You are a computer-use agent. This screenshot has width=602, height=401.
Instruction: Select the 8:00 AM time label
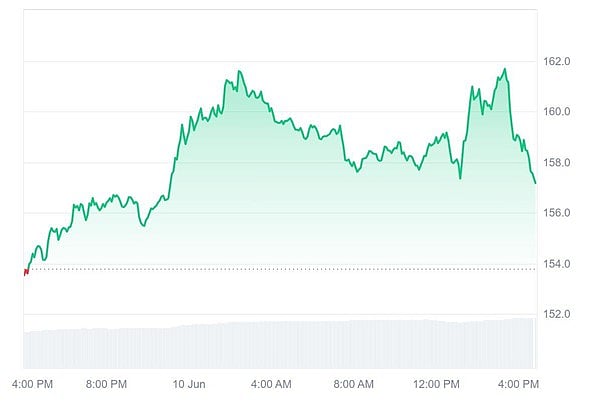353,384
